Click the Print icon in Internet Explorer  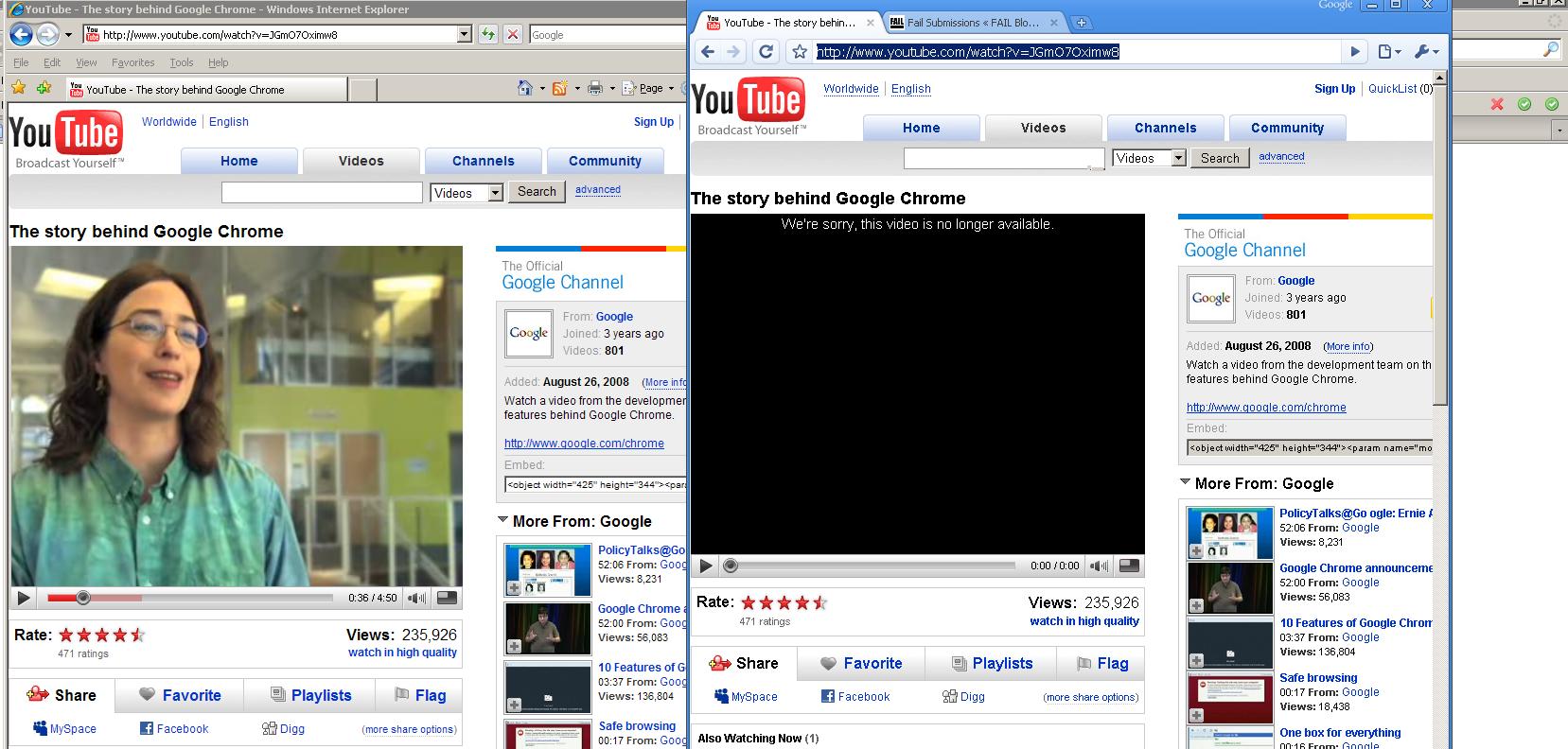(594, 88)
